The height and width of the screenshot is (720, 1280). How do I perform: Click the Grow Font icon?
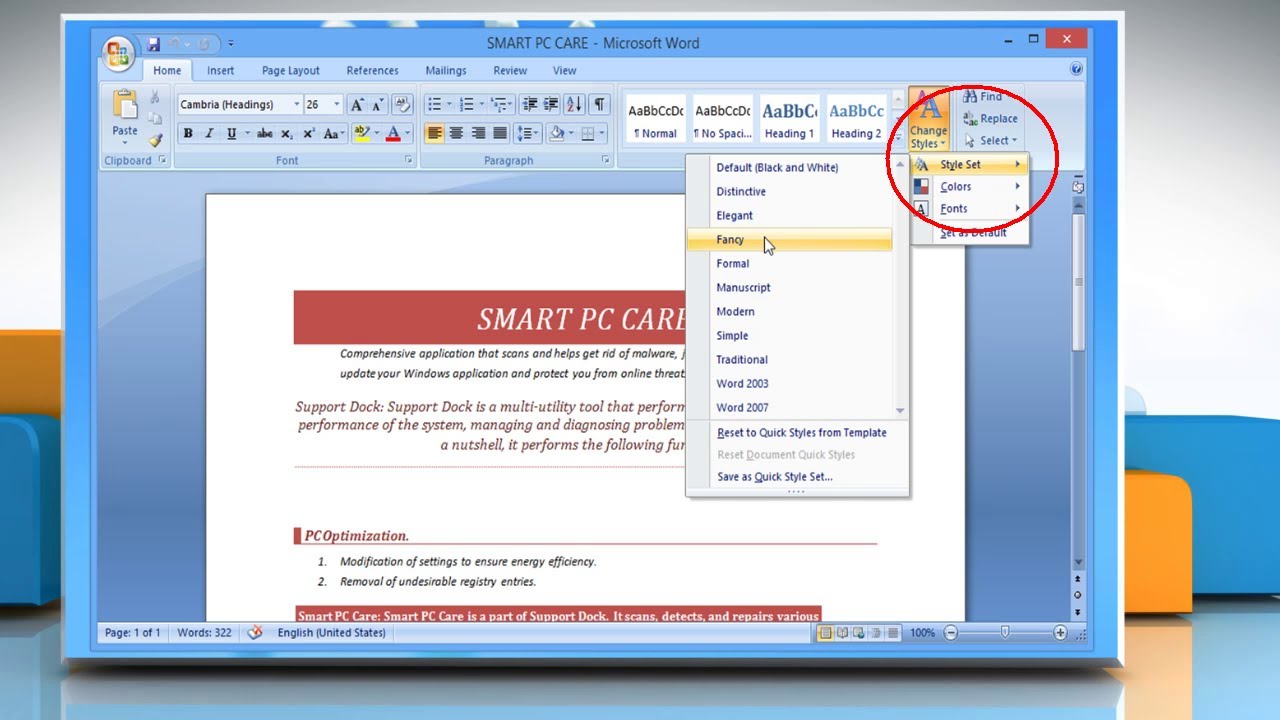355,103
